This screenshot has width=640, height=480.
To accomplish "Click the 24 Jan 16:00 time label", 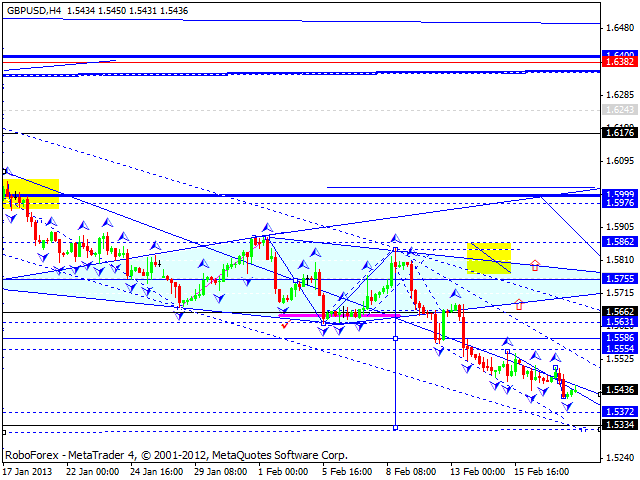I will tap(156, 472).
